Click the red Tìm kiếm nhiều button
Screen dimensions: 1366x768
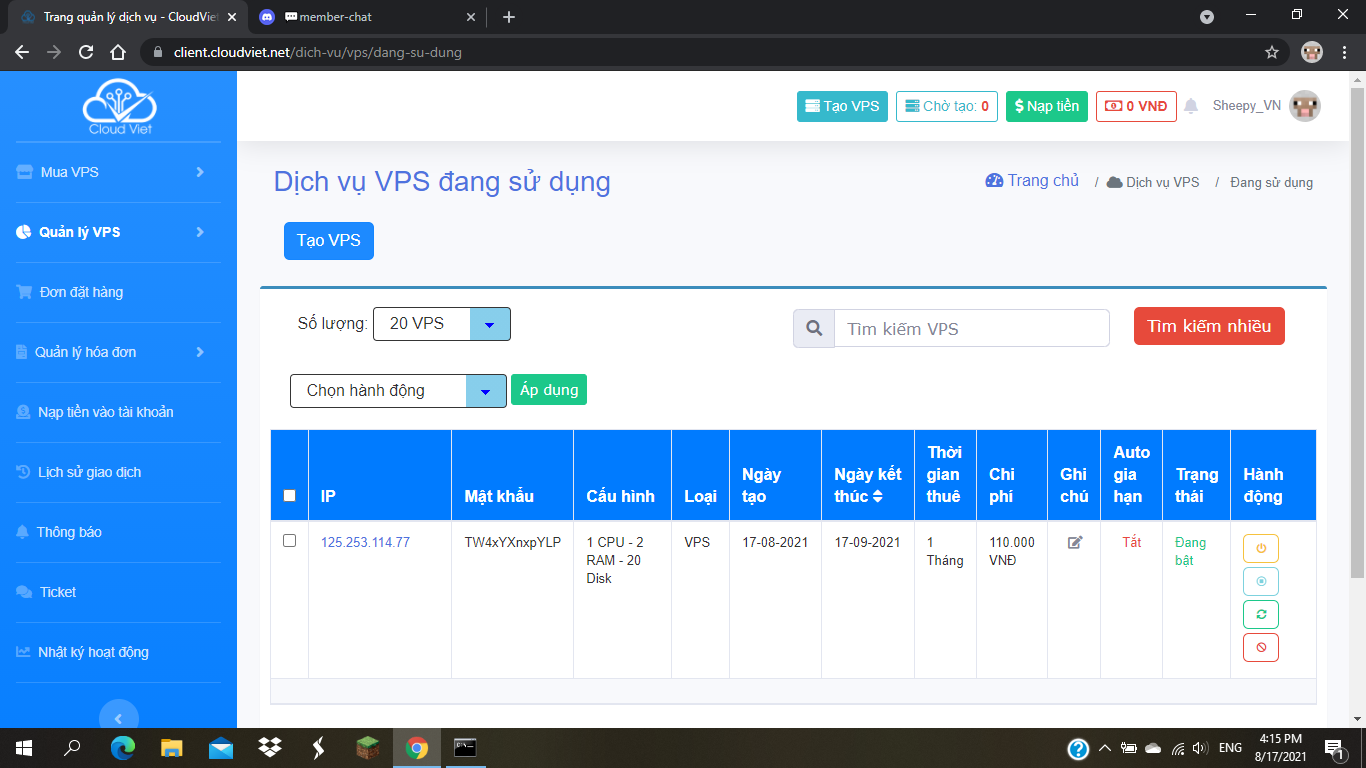pos(1208,326)
